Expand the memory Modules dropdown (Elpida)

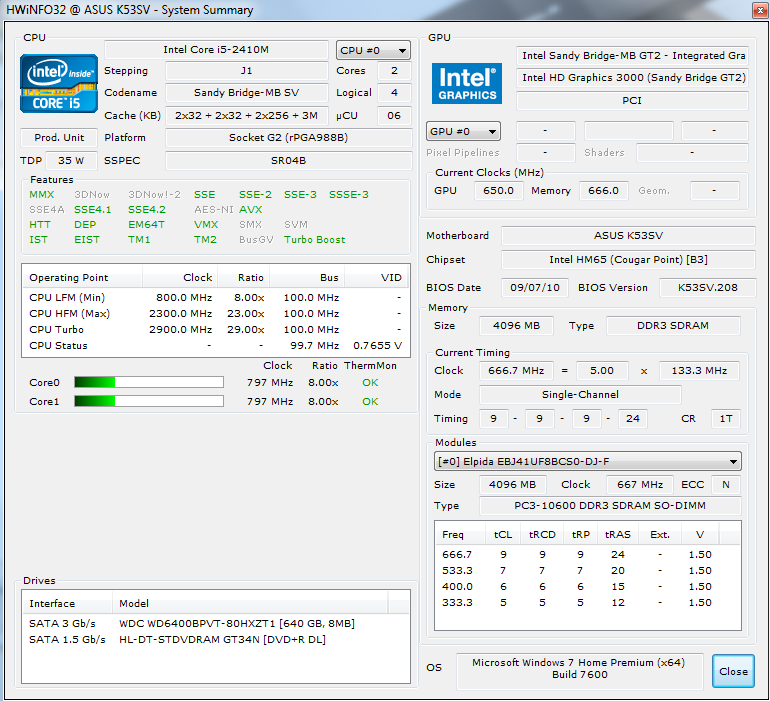(x=588, y=461)
